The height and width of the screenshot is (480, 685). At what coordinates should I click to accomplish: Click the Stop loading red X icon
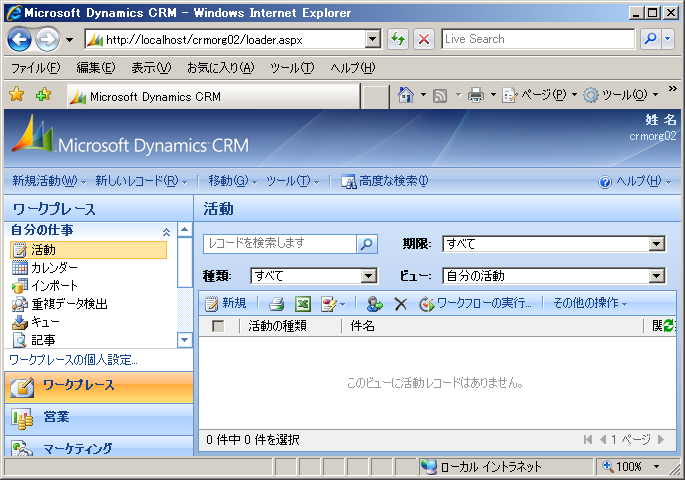pyautogui.click(x=424, y=39)
